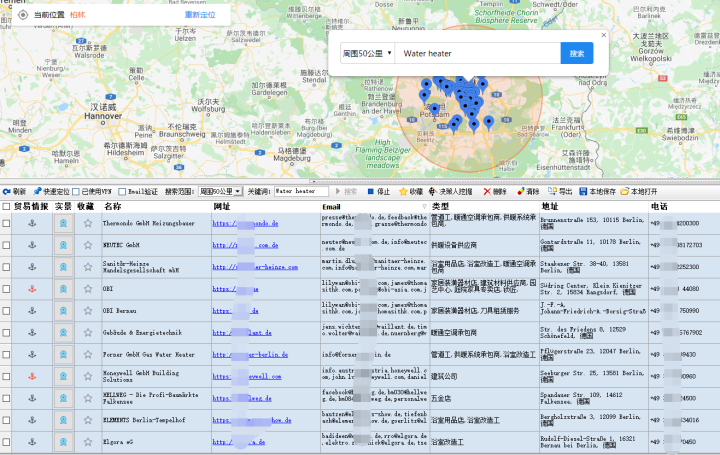
Task: Click anchor icon in Thermondo GmbH row
Action: pos(32,223)
